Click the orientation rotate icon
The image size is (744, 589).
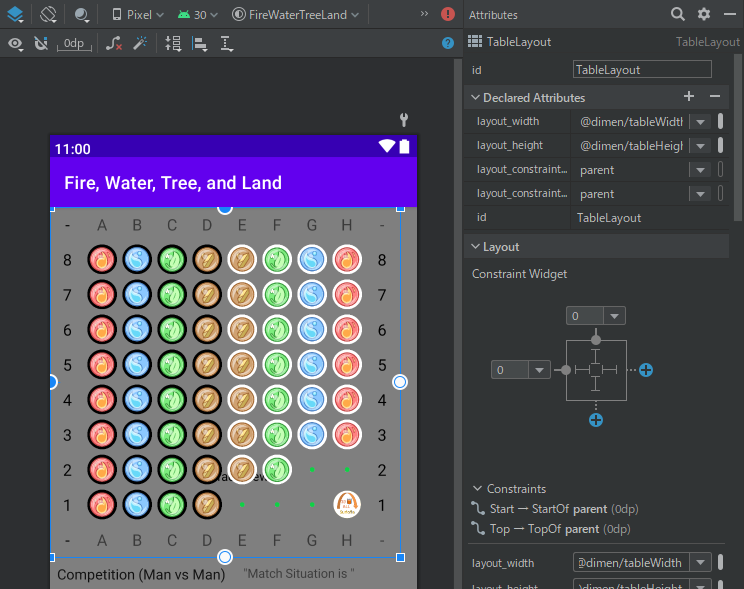48,15
